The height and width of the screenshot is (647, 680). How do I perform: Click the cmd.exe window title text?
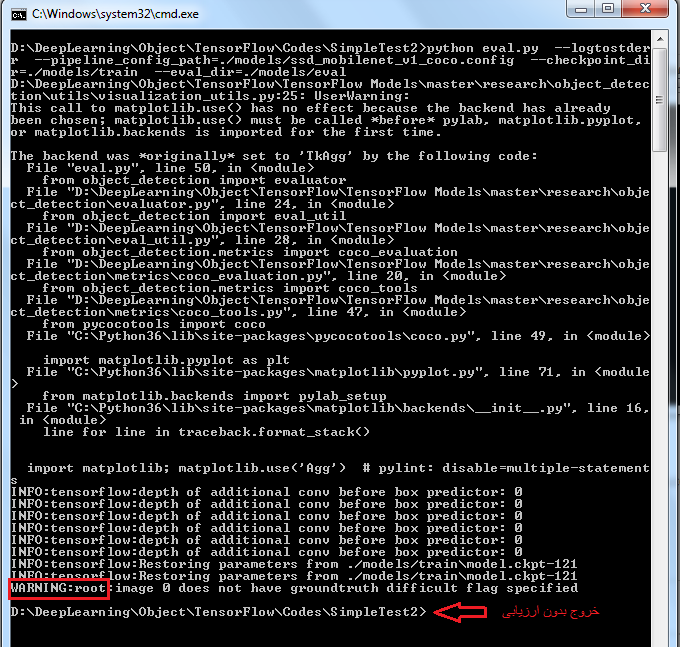click(x=115, y=14)
